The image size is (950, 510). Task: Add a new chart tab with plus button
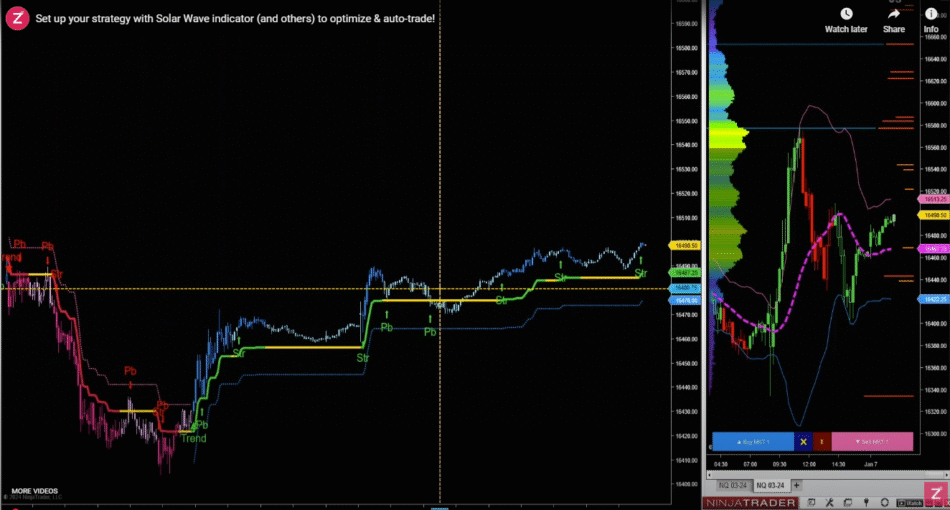click(x=797, y=485)
